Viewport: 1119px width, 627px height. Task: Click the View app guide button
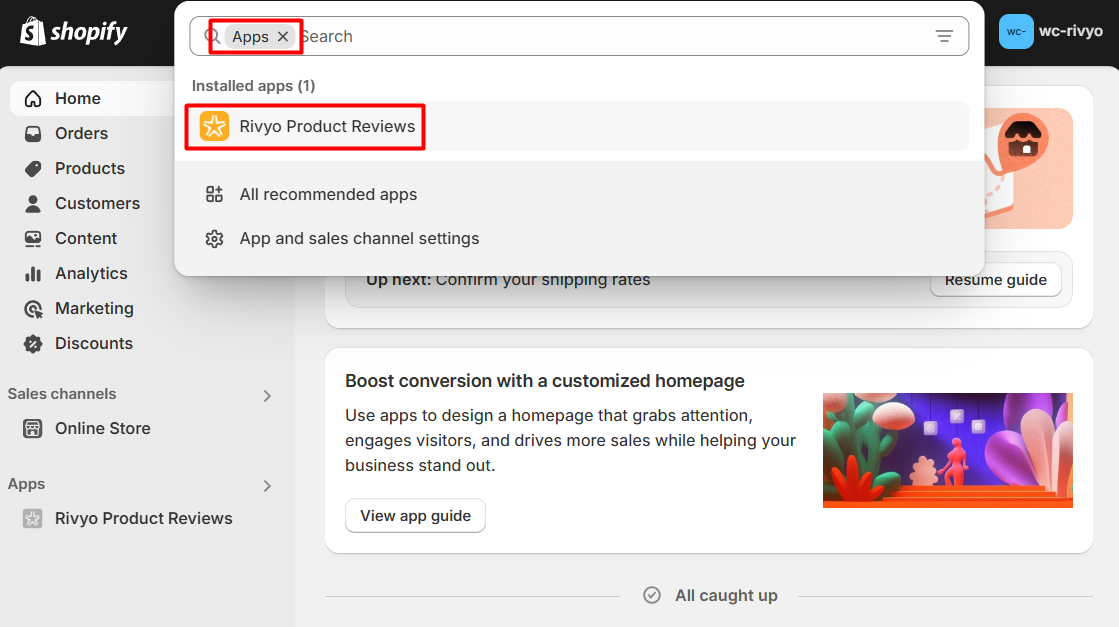click(x=415, y=516)
